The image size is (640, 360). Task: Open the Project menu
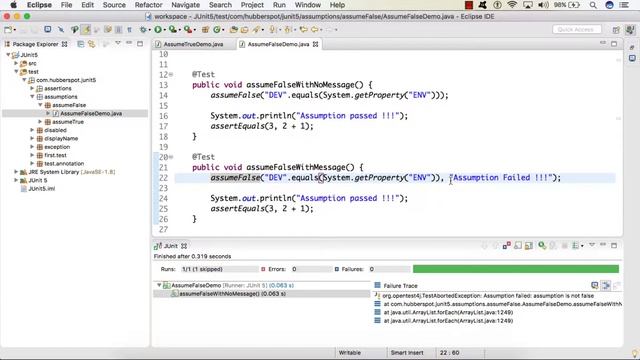pos(252,5)
